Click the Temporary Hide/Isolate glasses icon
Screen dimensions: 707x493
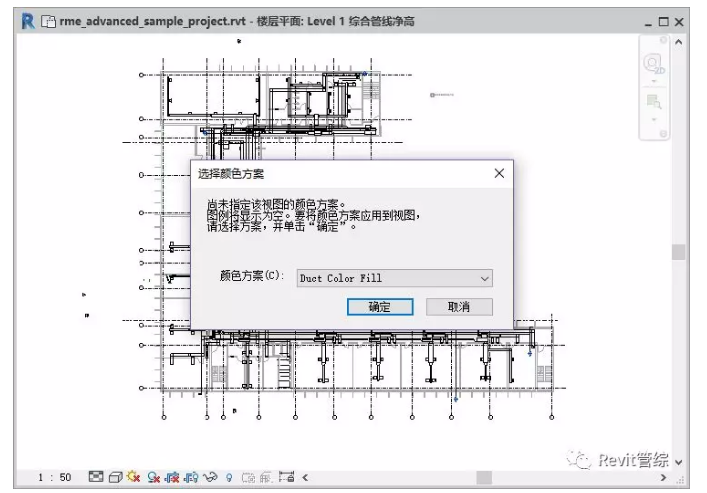pyautogui.click(x=210, y=477)
